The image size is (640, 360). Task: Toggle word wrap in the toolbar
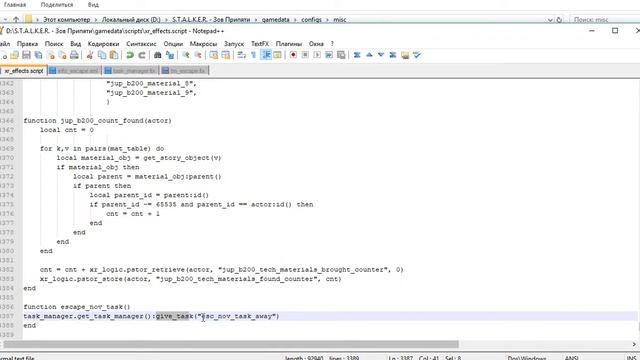coord(241,55)
